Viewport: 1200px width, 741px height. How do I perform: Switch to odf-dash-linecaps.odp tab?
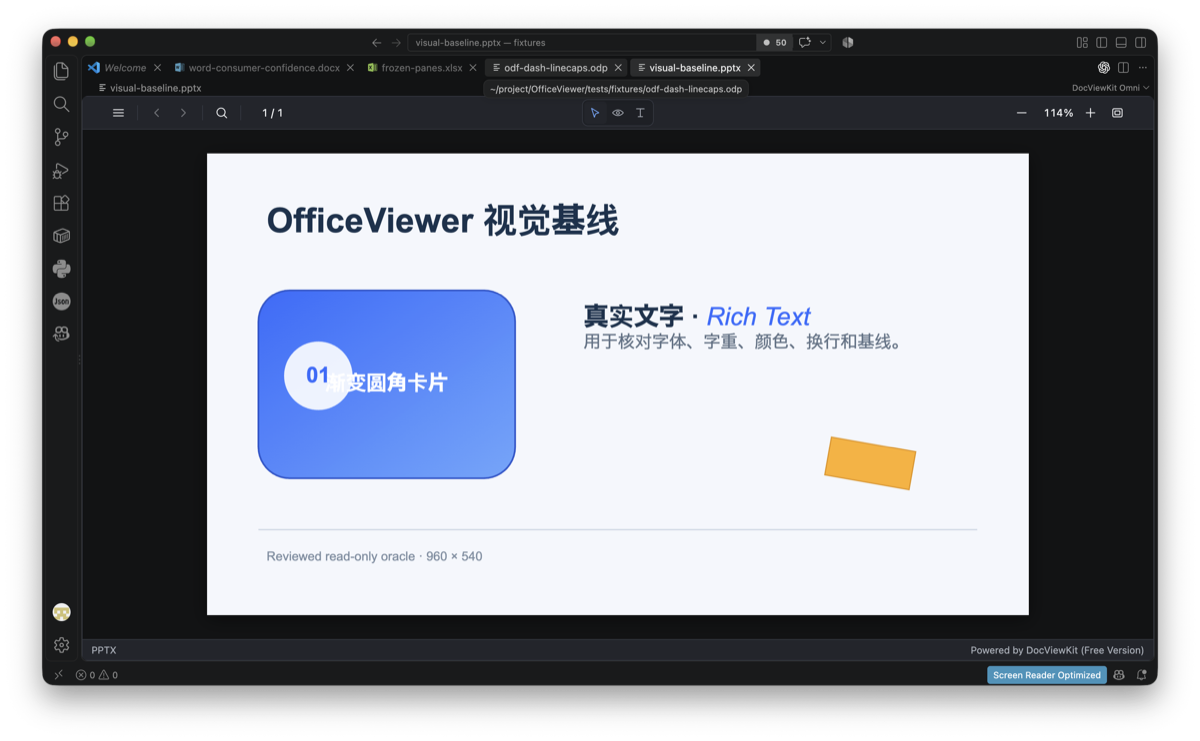555,68
